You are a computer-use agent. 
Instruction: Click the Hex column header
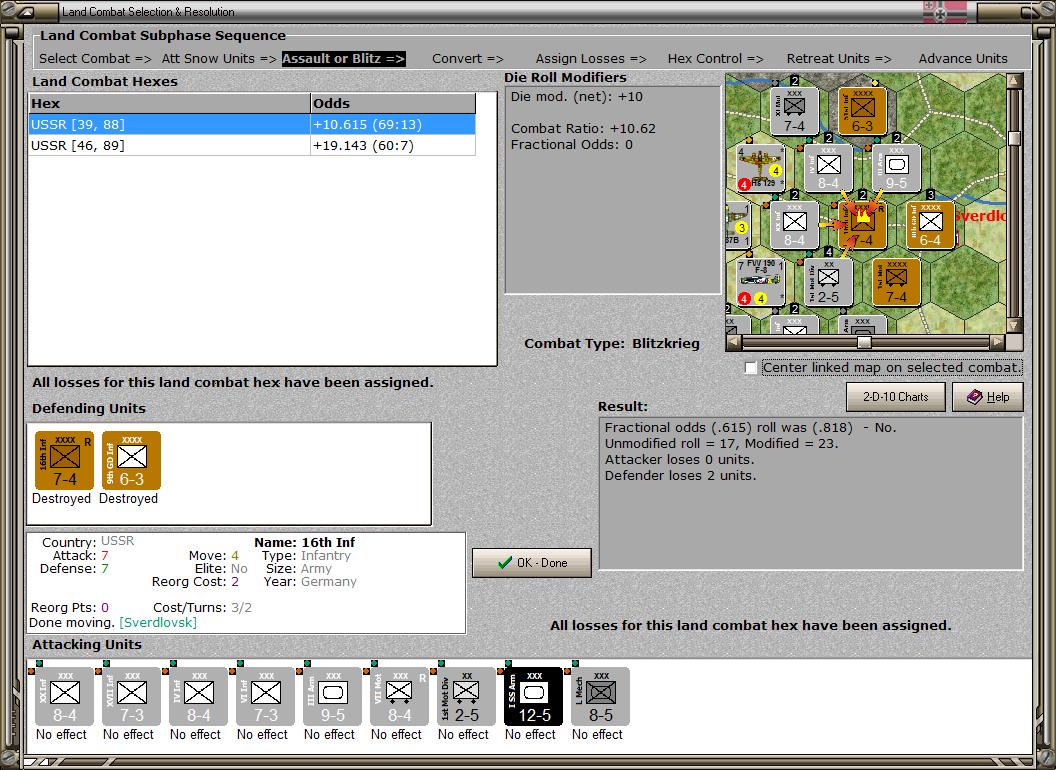click(x=170, y=103)
